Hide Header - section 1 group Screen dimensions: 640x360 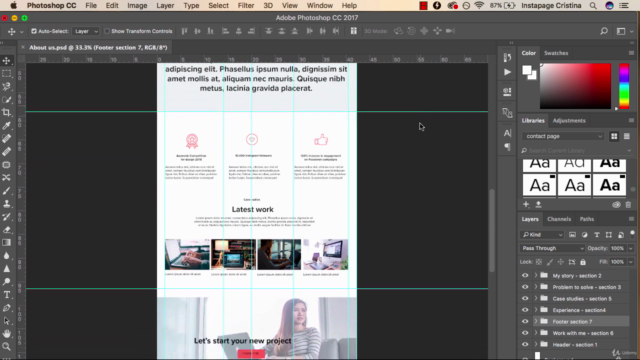click(525, 344)
